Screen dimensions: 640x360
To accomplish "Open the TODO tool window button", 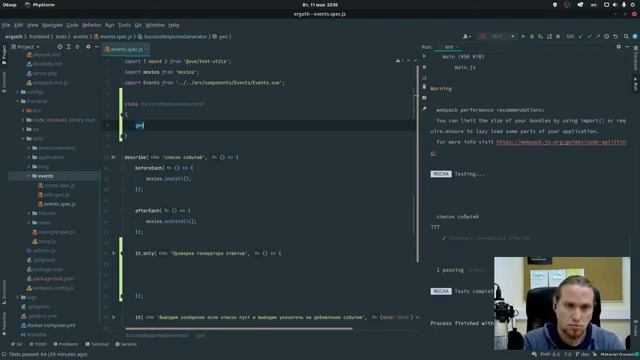I will coord(38,344).
